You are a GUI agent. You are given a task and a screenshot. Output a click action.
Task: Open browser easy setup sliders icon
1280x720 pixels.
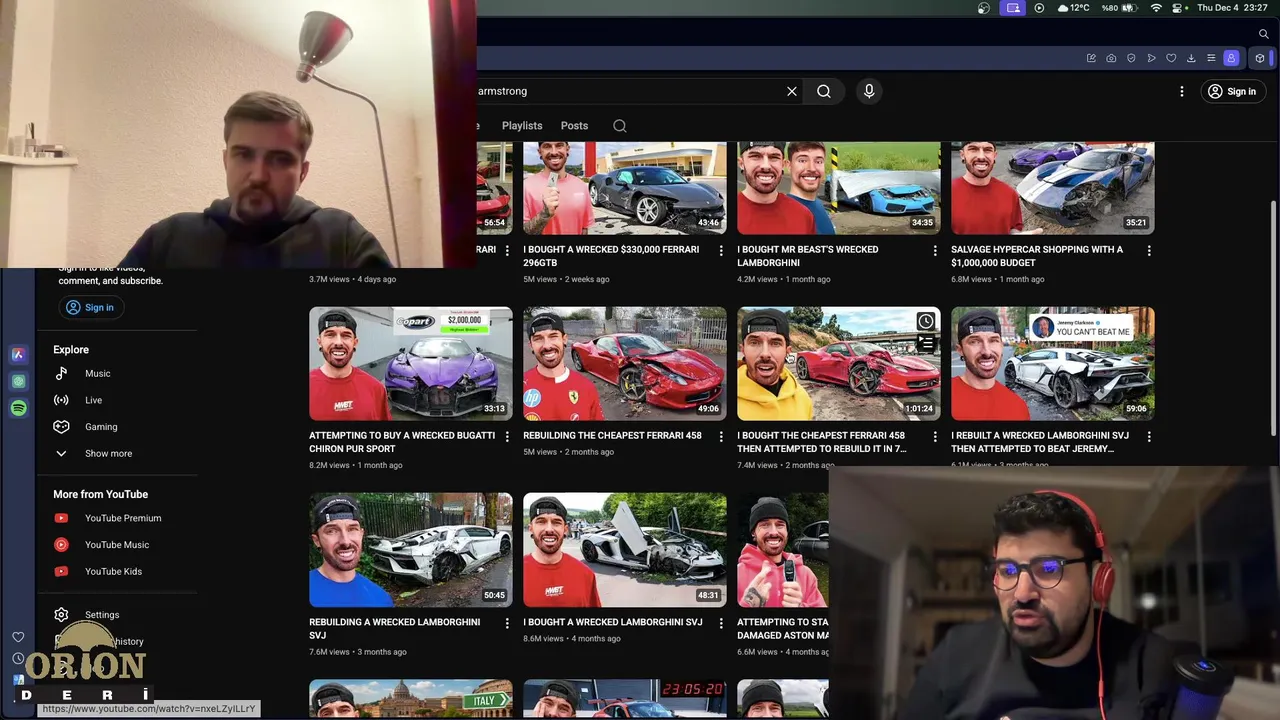click(x=1211, y=58)
